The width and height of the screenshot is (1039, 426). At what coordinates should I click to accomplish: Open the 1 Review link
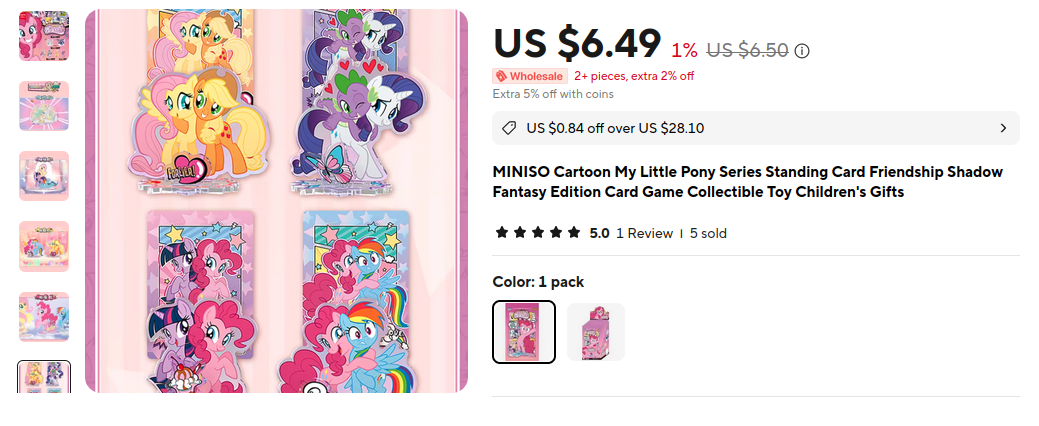click(x=644, y=233)
